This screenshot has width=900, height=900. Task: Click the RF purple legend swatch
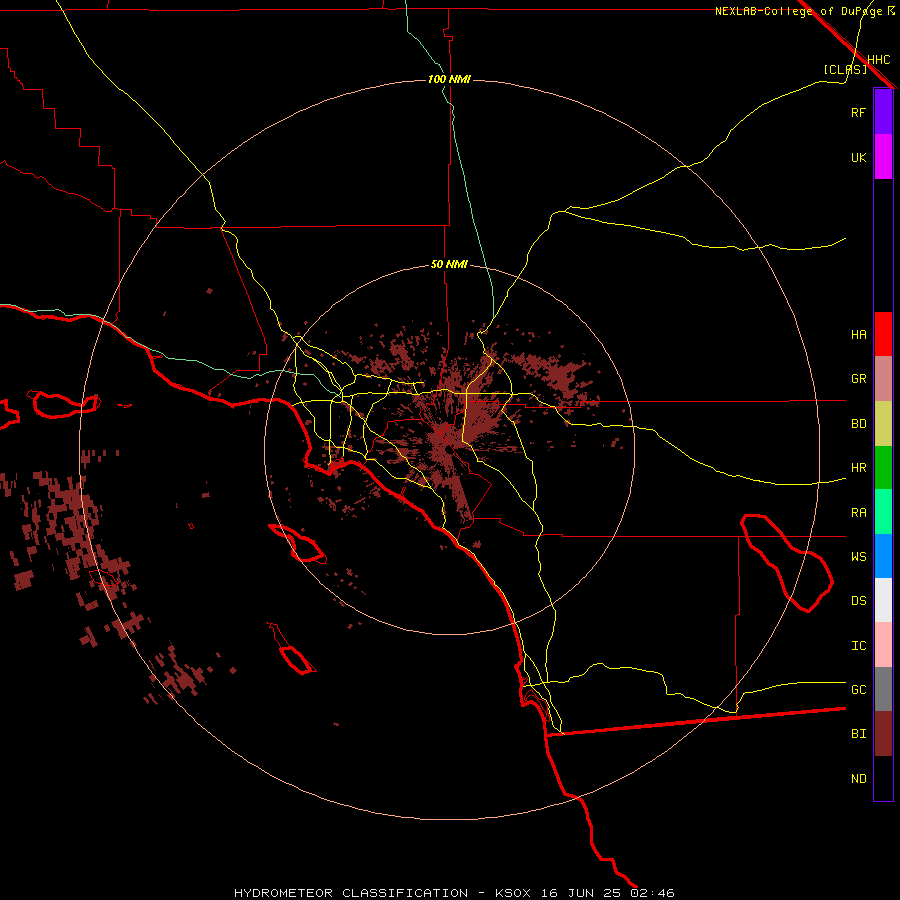pos(883,112)
